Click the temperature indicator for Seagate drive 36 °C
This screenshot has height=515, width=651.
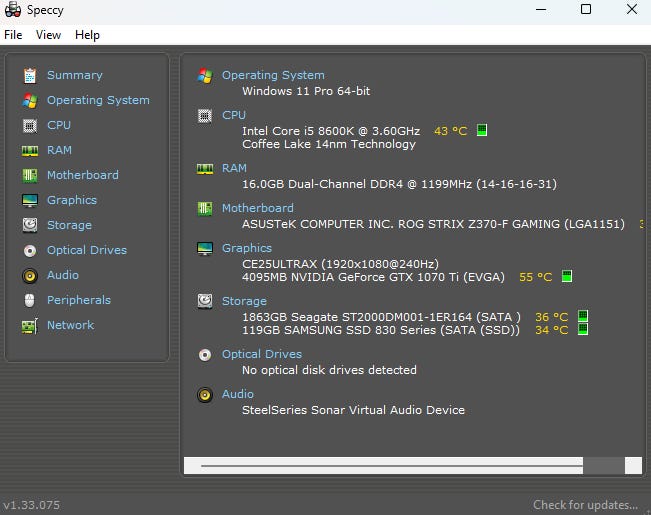(x=583, y=316)
